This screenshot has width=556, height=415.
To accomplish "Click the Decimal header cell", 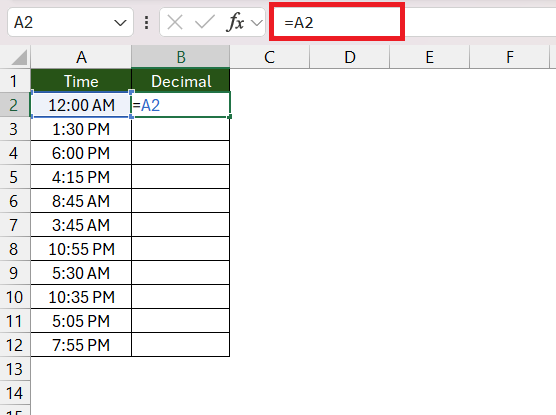I will point(180,81).
